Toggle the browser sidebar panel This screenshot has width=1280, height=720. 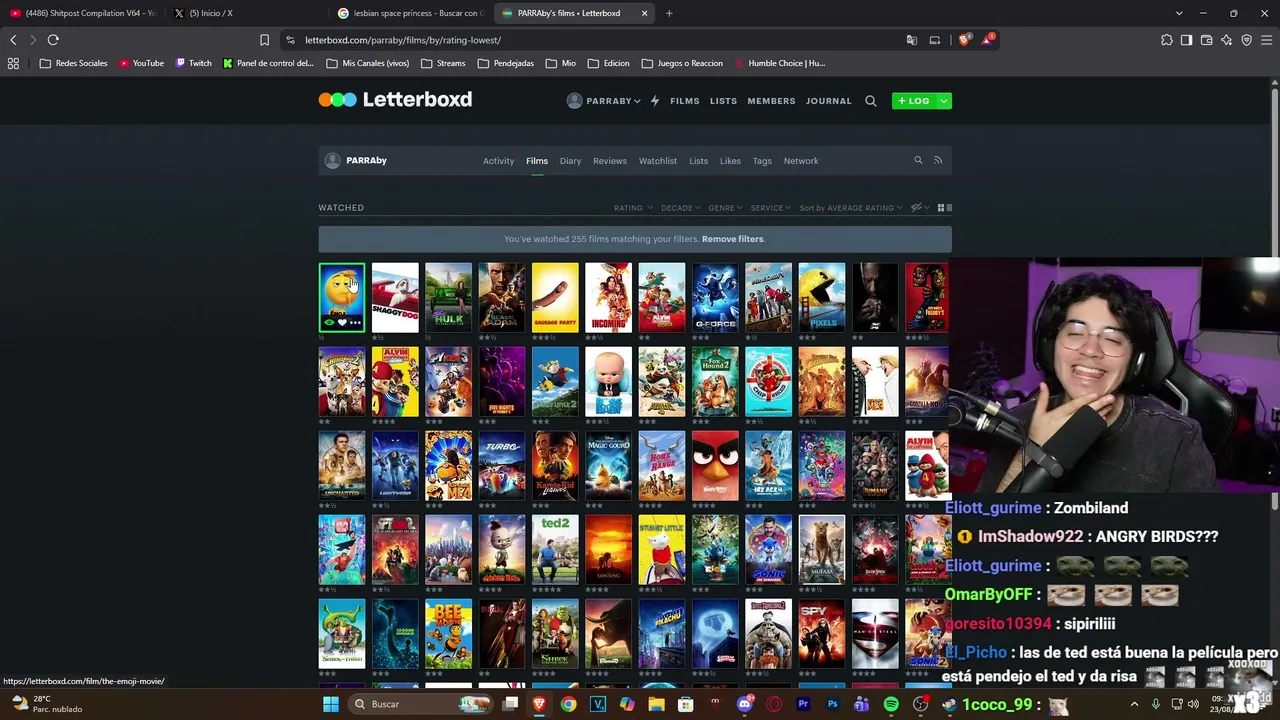(x=1186, y=40)
